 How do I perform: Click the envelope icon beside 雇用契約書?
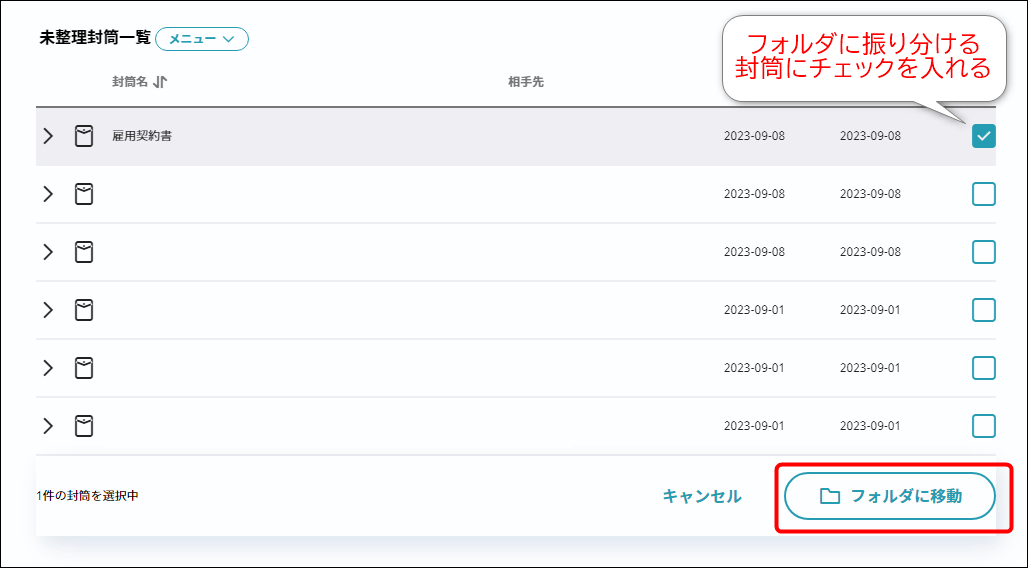84,136
